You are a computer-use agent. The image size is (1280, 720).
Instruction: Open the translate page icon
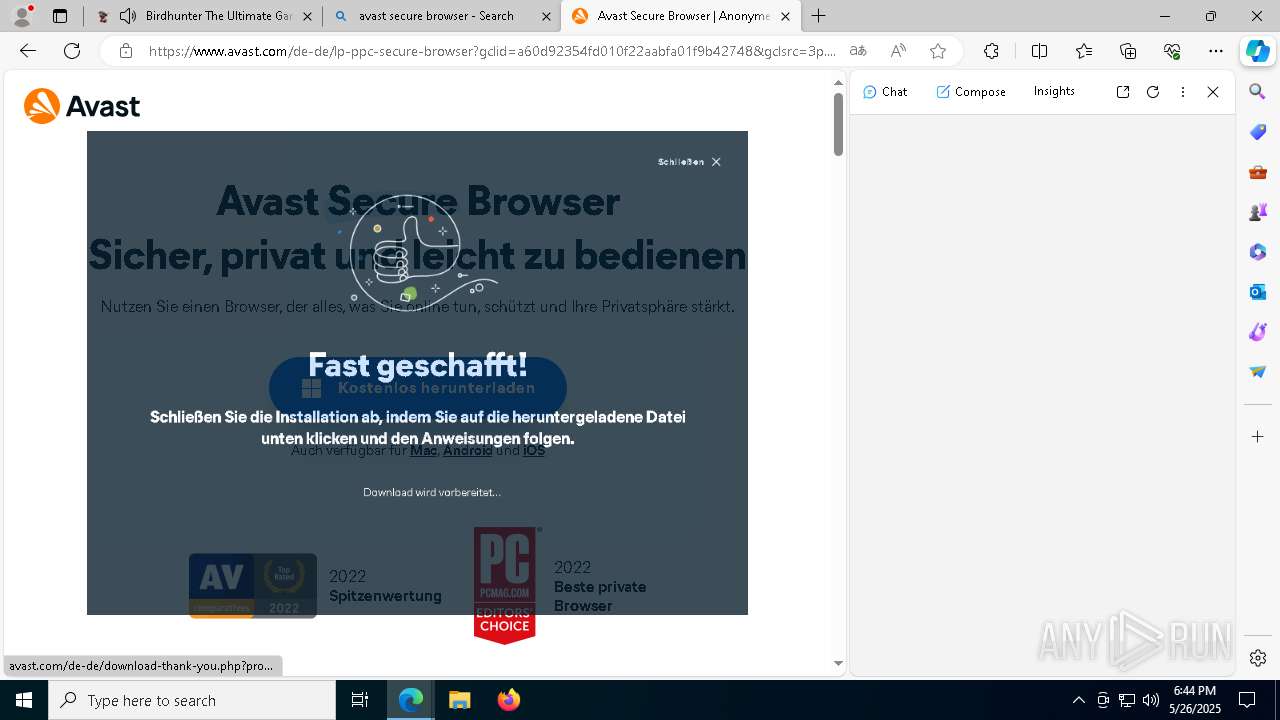(858, 51)
